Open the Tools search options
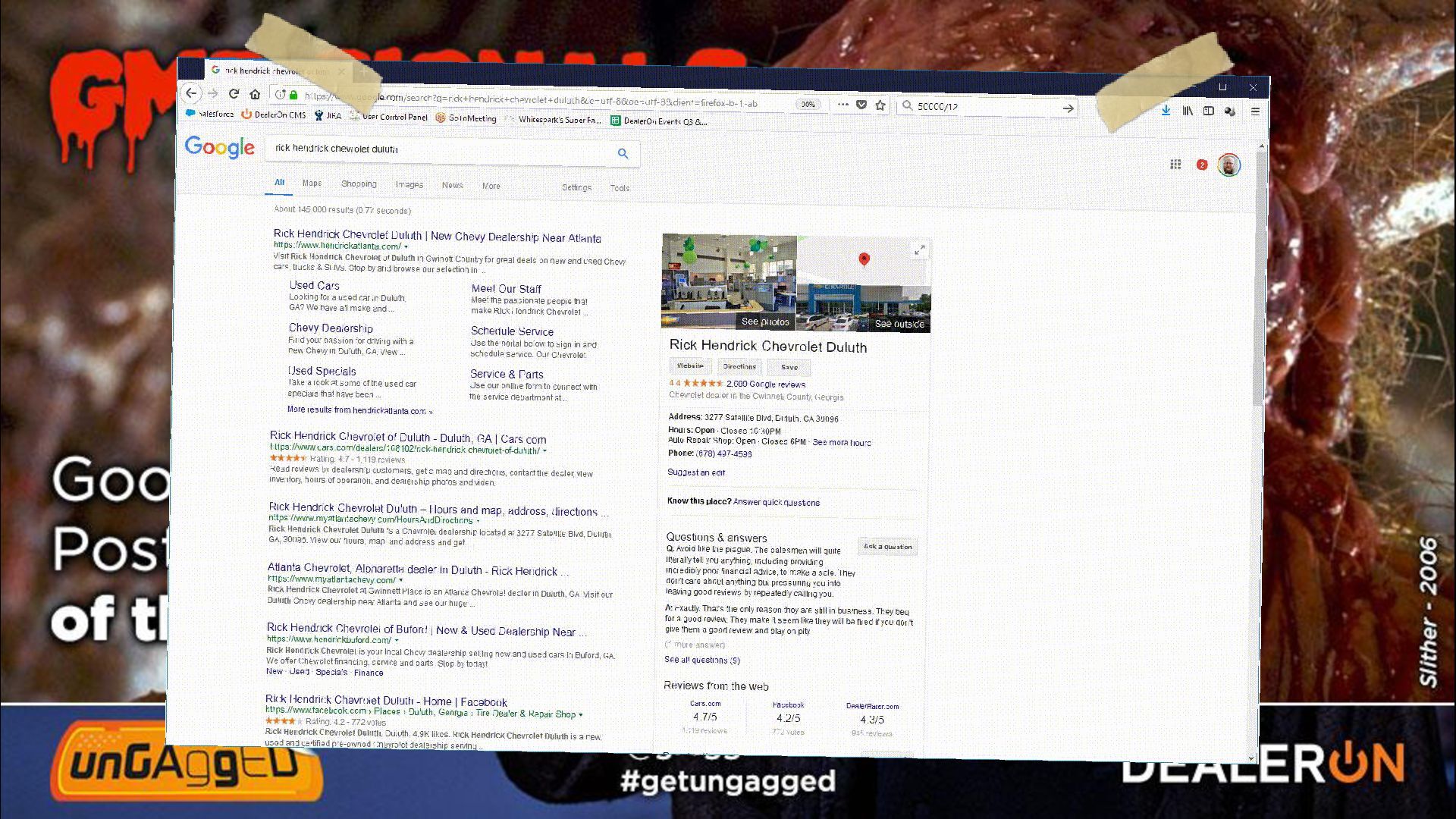The height and width of the screenshot is (819, 1456). point(620,188)
